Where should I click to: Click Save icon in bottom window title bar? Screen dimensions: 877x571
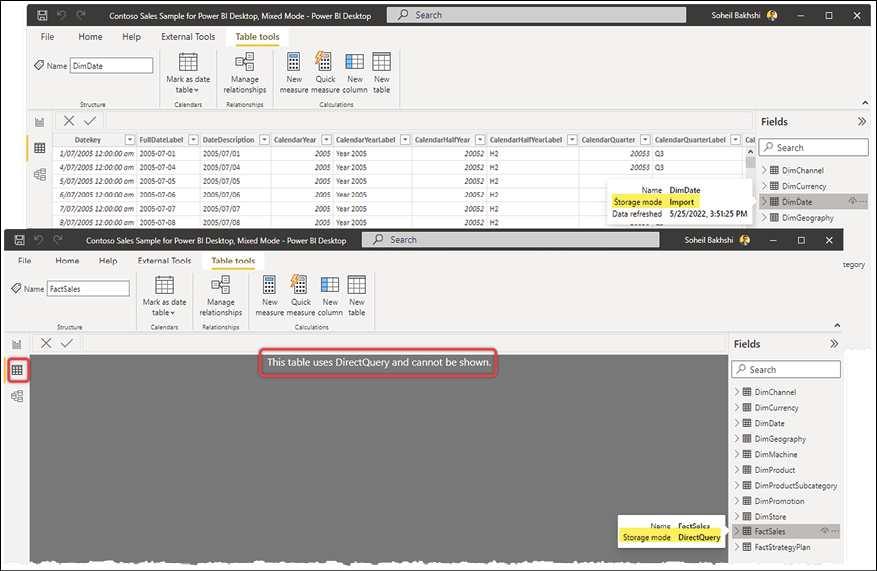click(x=20, y=240)
